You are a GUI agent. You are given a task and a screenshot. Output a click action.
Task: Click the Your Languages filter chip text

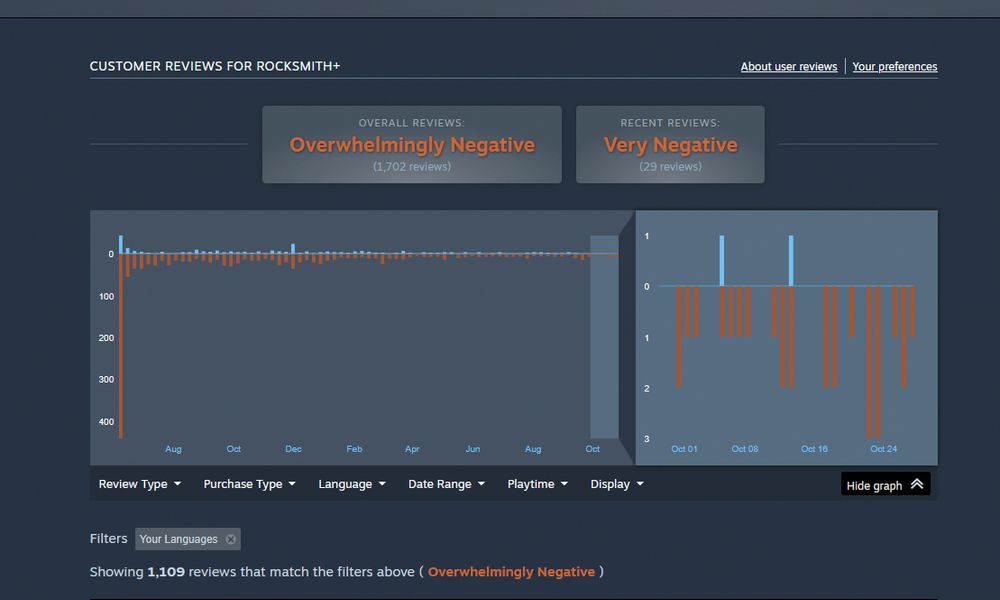pyautogui.click(x=179, y=539)
